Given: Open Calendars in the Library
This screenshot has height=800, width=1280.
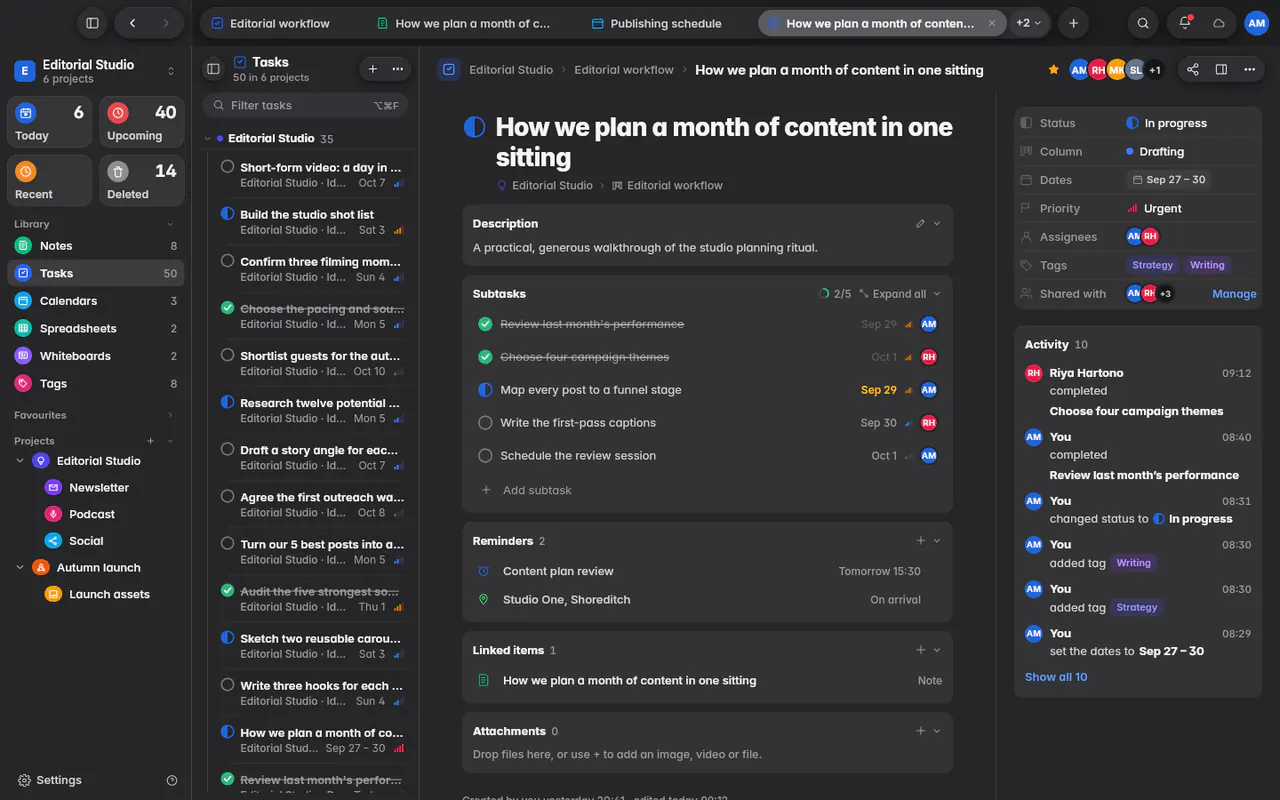Looking at the screenshot, I should click(x=96, y=300).
